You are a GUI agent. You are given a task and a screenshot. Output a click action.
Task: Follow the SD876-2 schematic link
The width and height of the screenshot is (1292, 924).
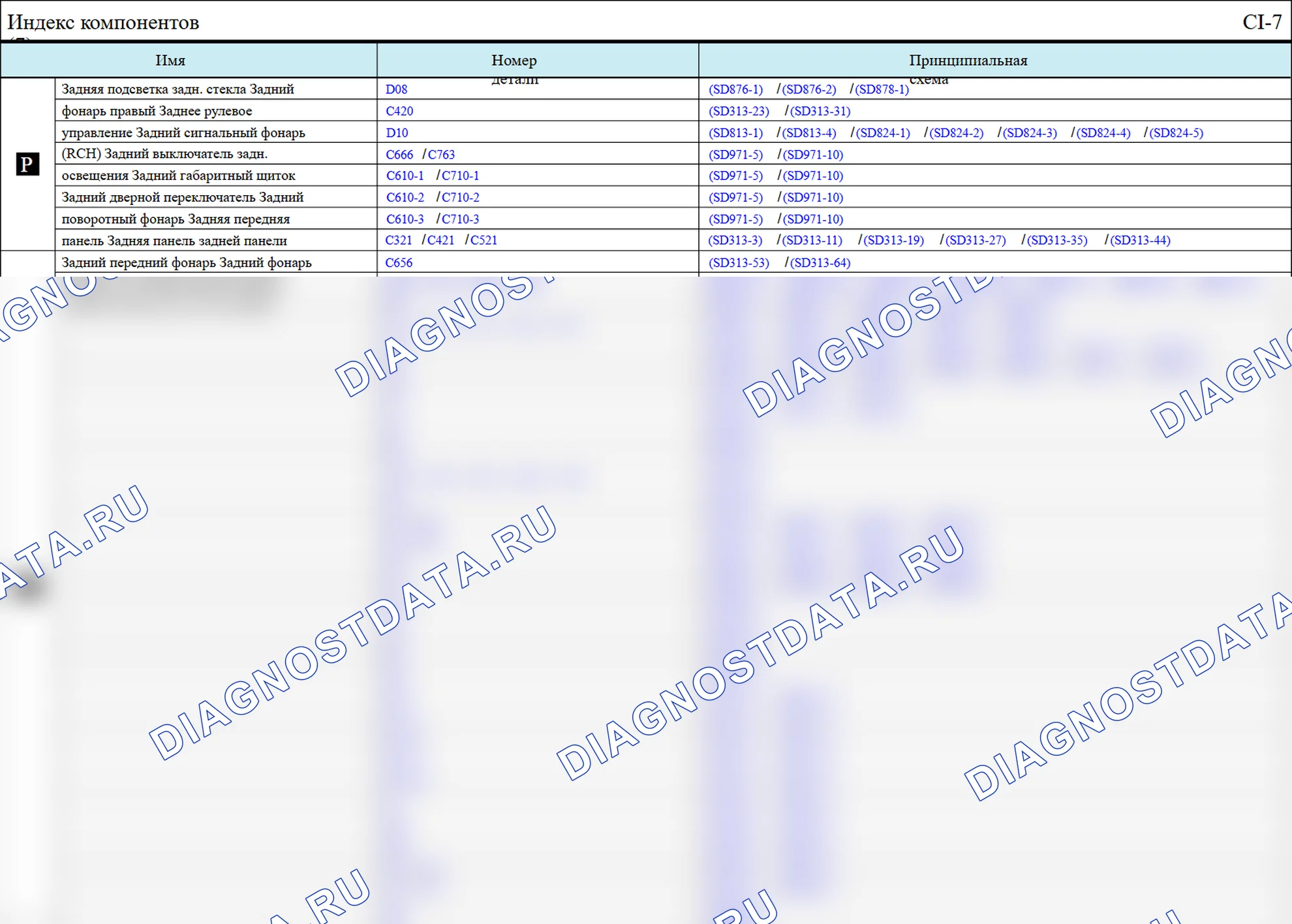808,89
